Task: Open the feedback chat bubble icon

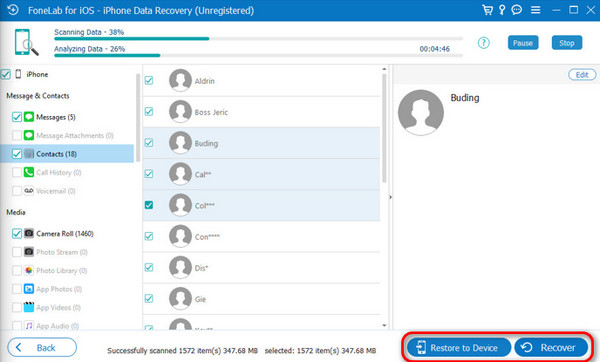Action: pos(517,10)
